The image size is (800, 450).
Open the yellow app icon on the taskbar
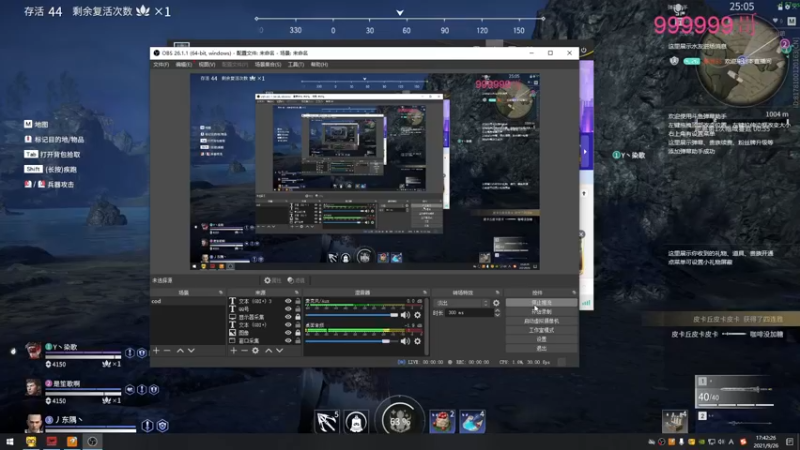click(31, 441)
